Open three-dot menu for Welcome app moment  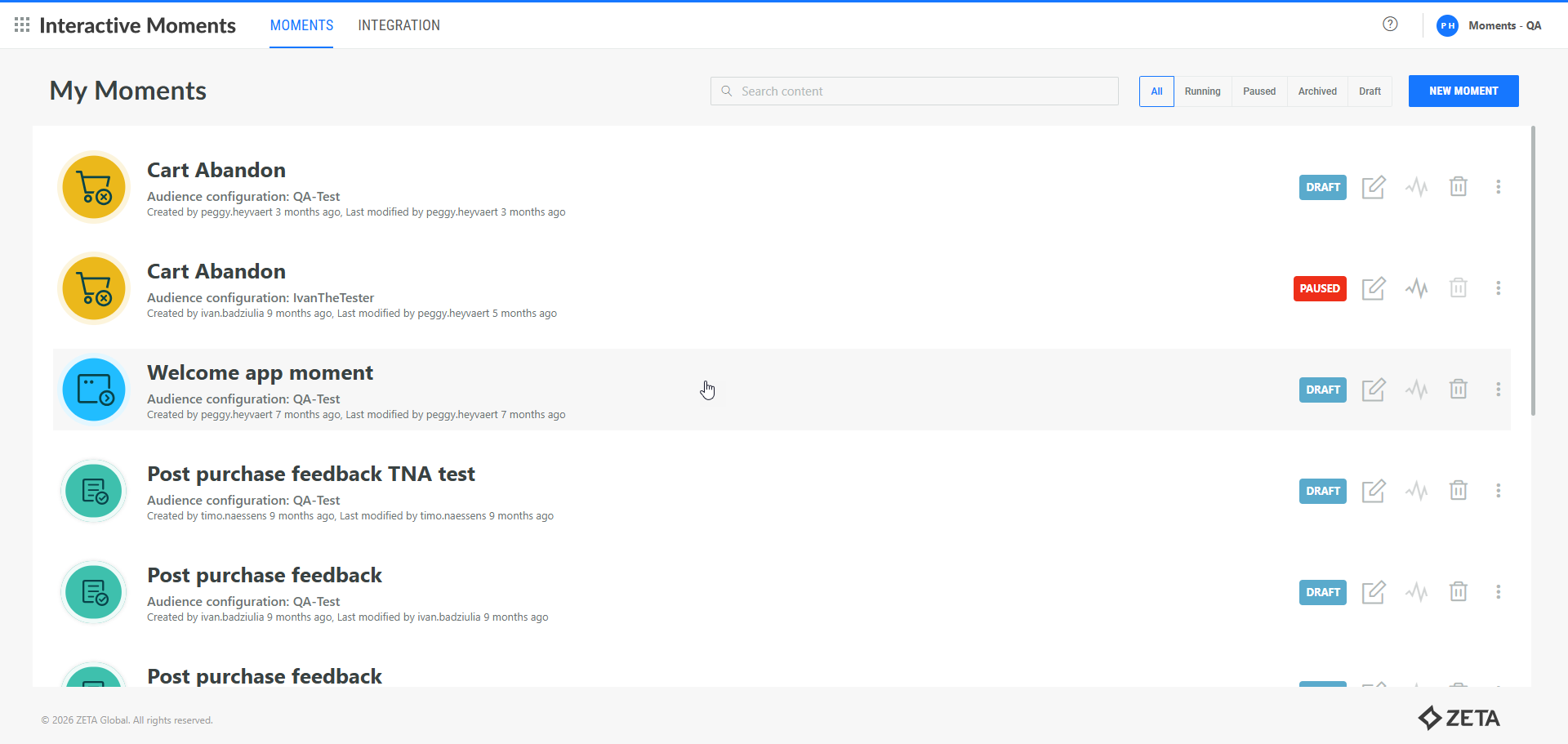1498,390
